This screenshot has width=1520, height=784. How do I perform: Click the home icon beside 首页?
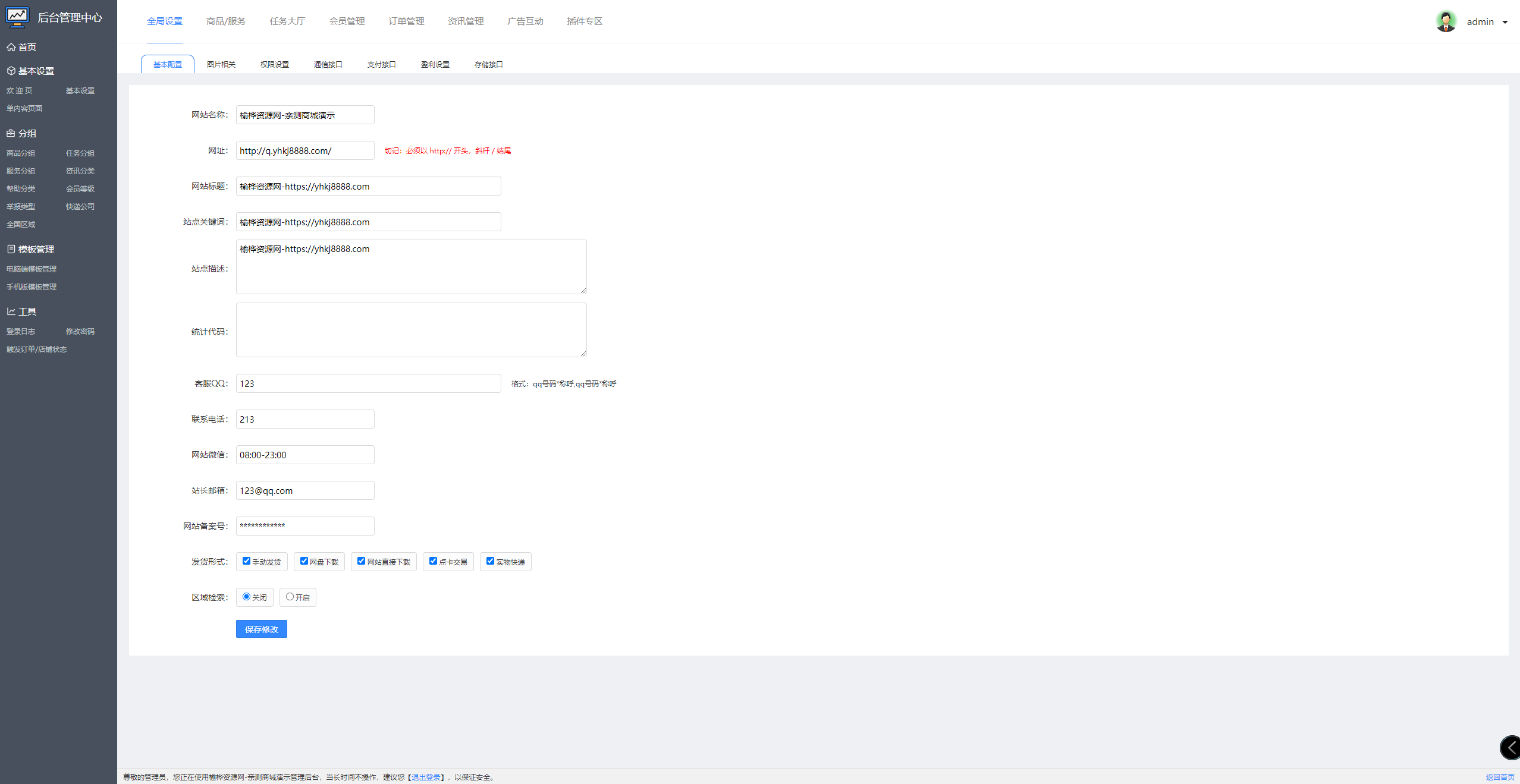click(x=11, y=47)
